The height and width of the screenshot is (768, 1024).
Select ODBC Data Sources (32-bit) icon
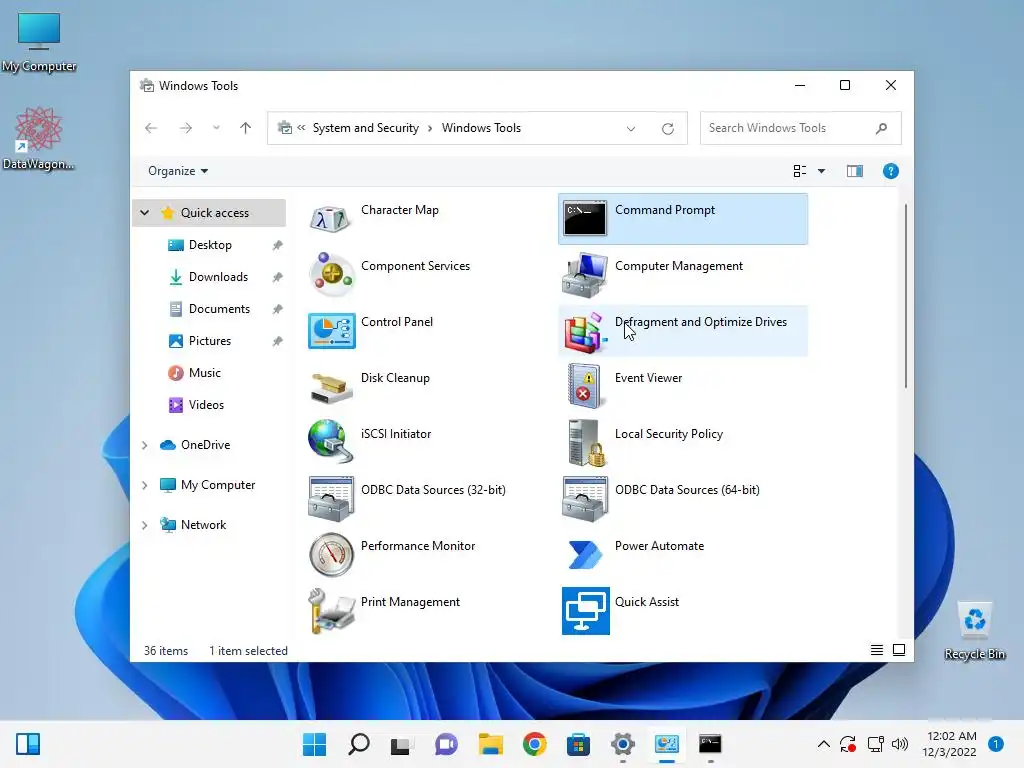pos(331,498)
